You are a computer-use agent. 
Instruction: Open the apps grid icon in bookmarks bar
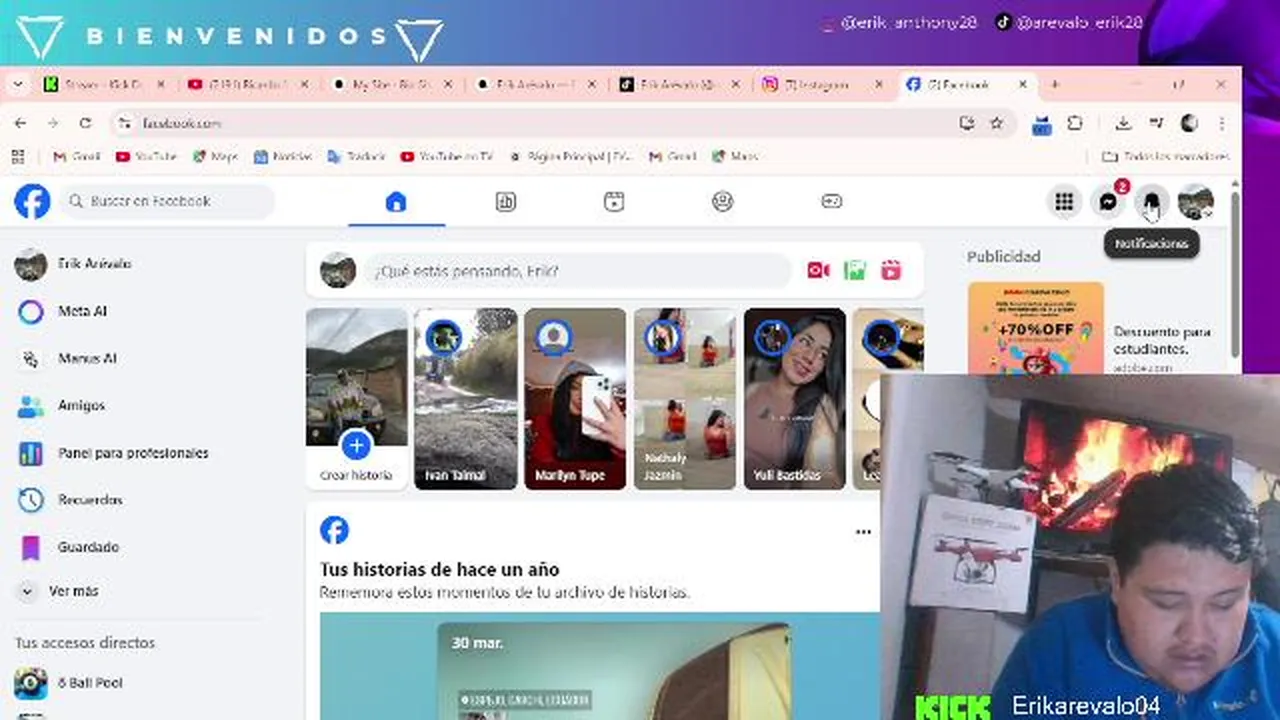click(17, 157)
